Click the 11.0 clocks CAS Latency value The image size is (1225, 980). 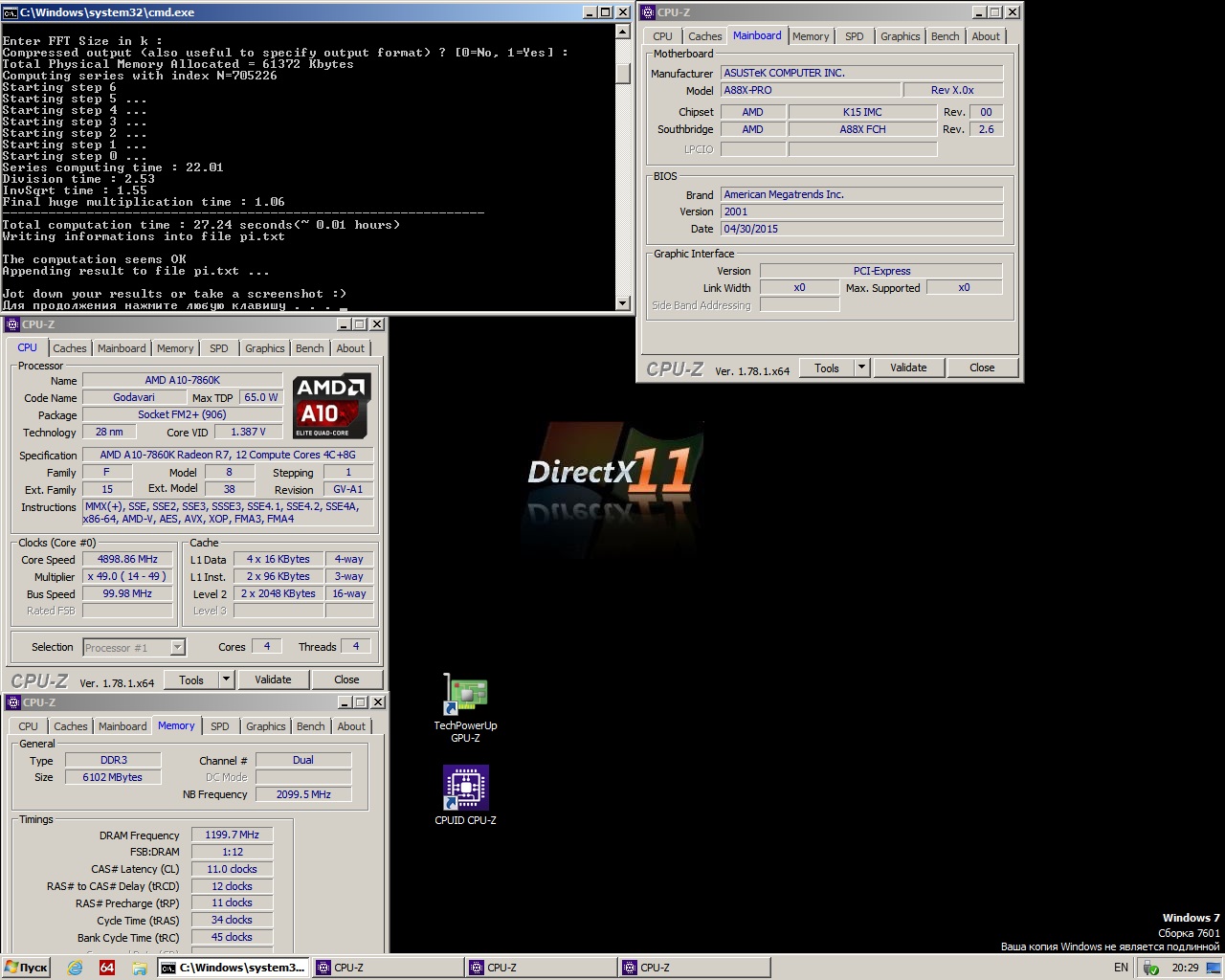click(x=232, y=869)
